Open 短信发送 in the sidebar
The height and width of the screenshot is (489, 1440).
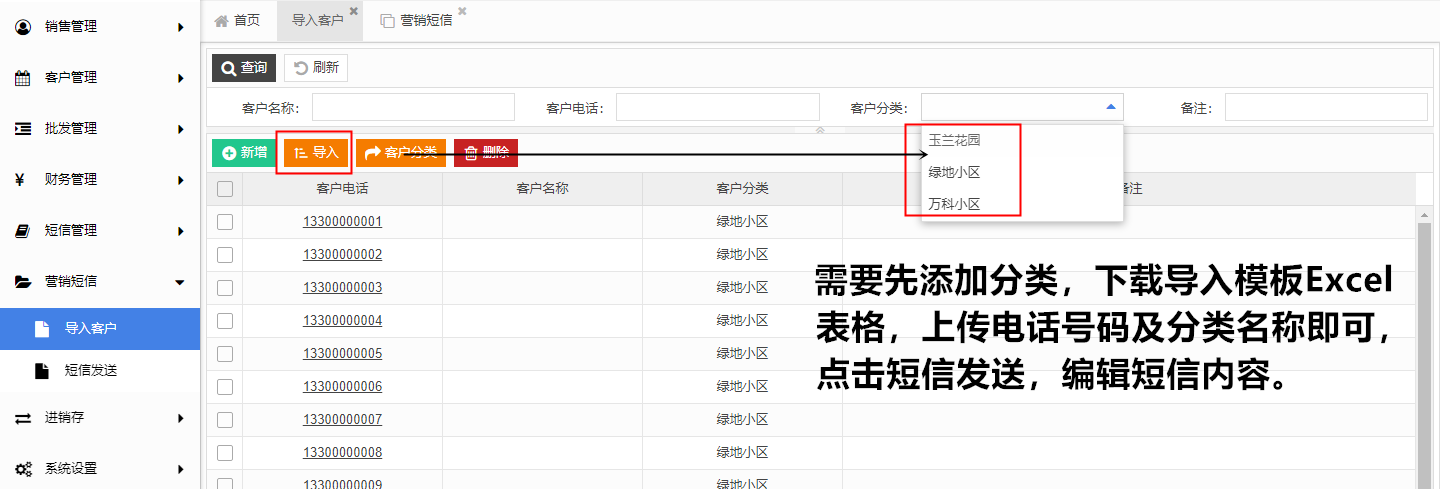(x=91, y=370)
